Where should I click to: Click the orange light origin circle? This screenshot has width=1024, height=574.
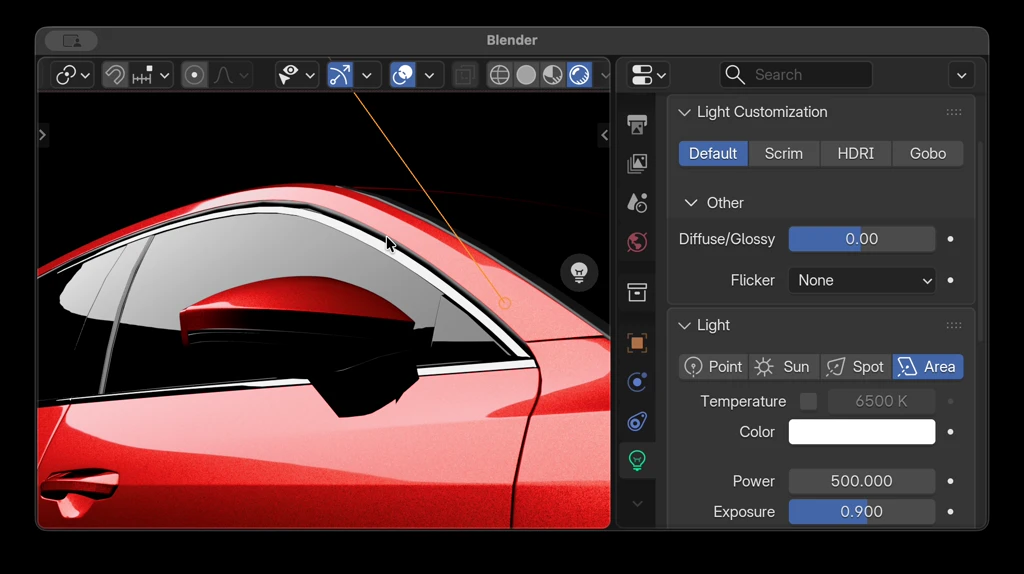coord(505,303)
